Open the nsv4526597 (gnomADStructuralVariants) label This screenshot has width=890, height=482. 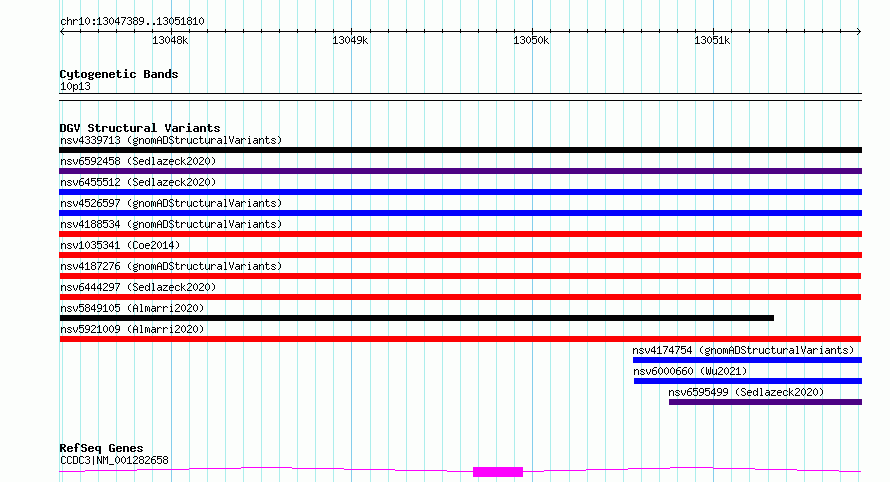coord(171,203)
